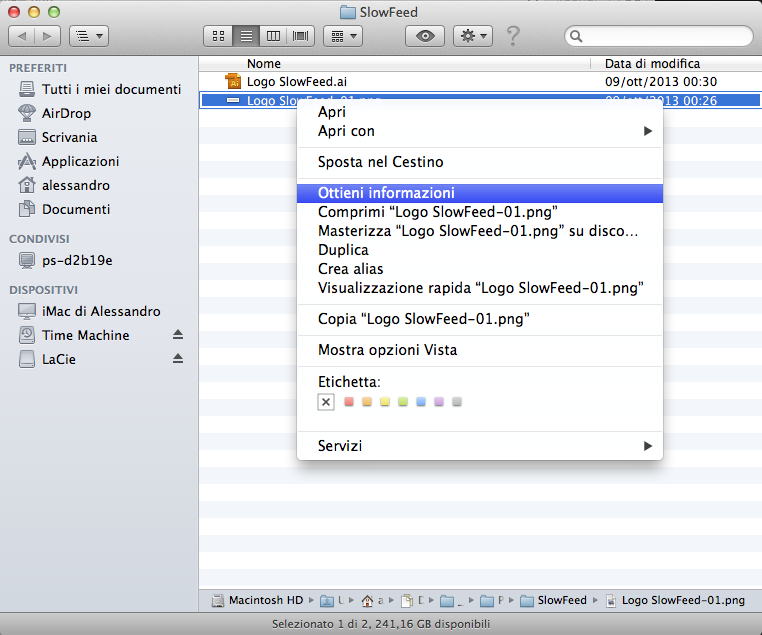Open Scrivania in the sidebar
The image size is (762, 635).
tap(58, 137)
